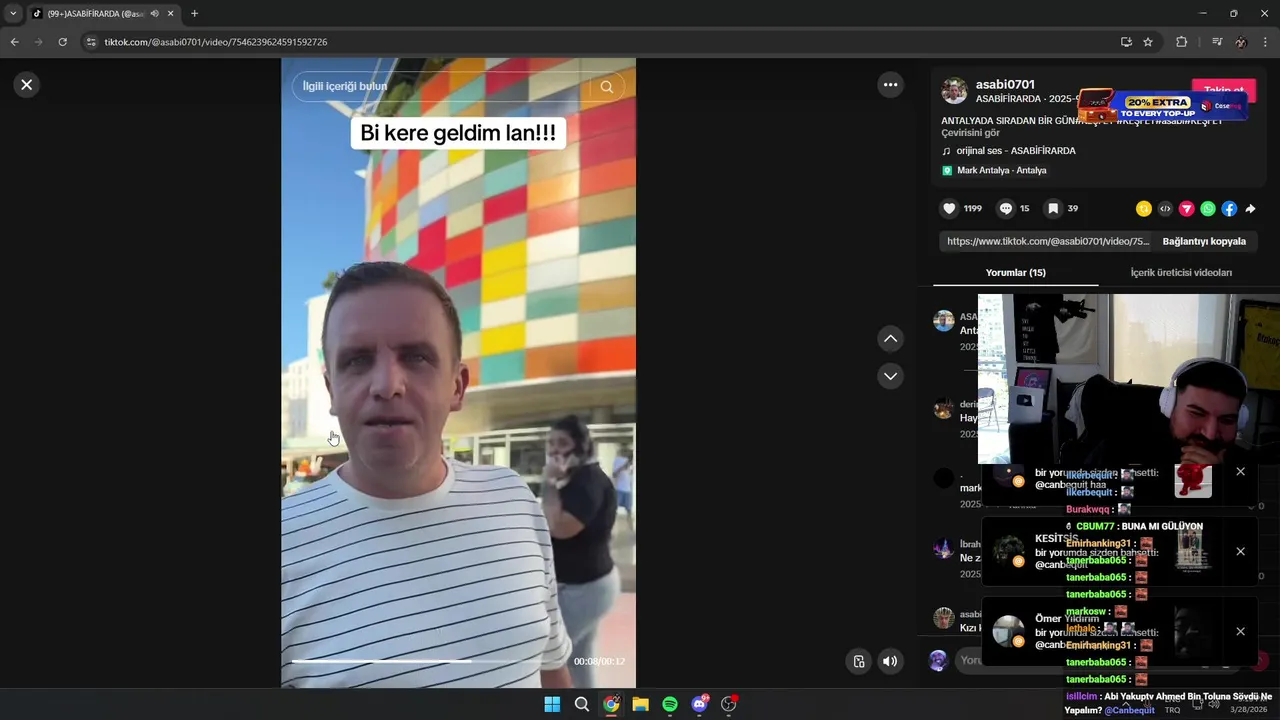Toggle the auto-scroll button beside volume
The image size is (1280, 720).
pos(858,661)
